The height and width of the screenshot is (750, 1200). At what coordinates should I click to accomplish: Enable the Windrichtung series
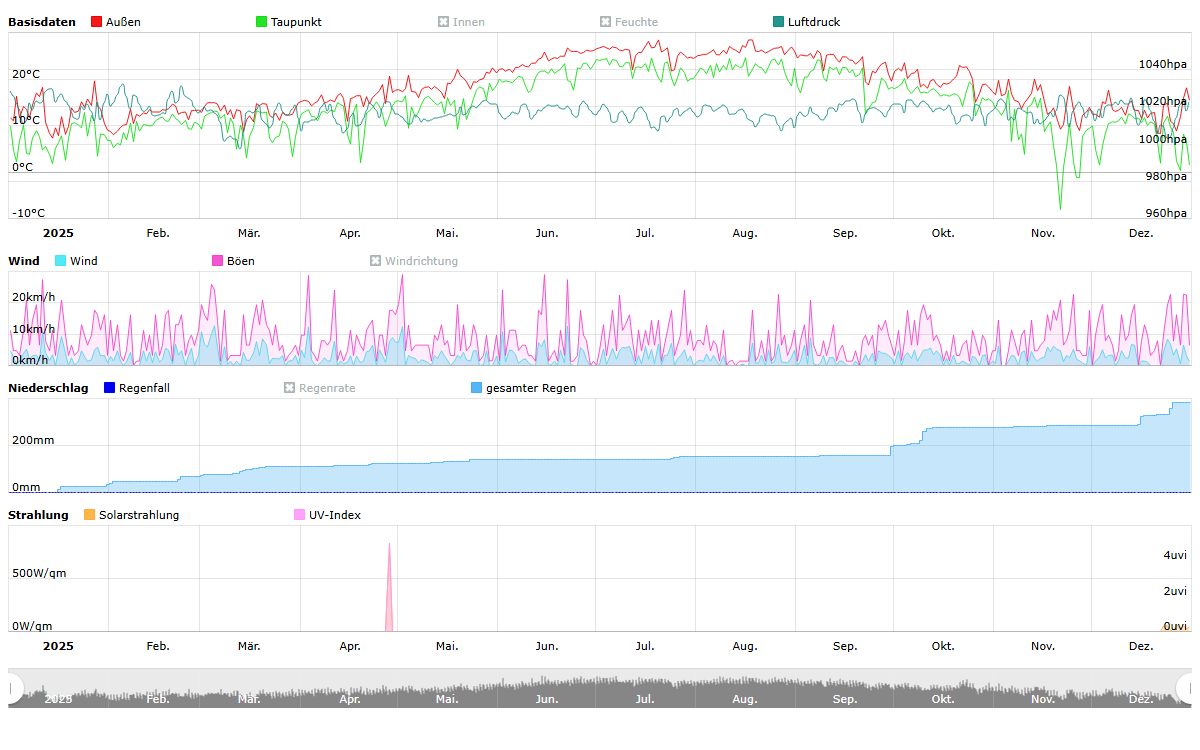pos(376,261)
